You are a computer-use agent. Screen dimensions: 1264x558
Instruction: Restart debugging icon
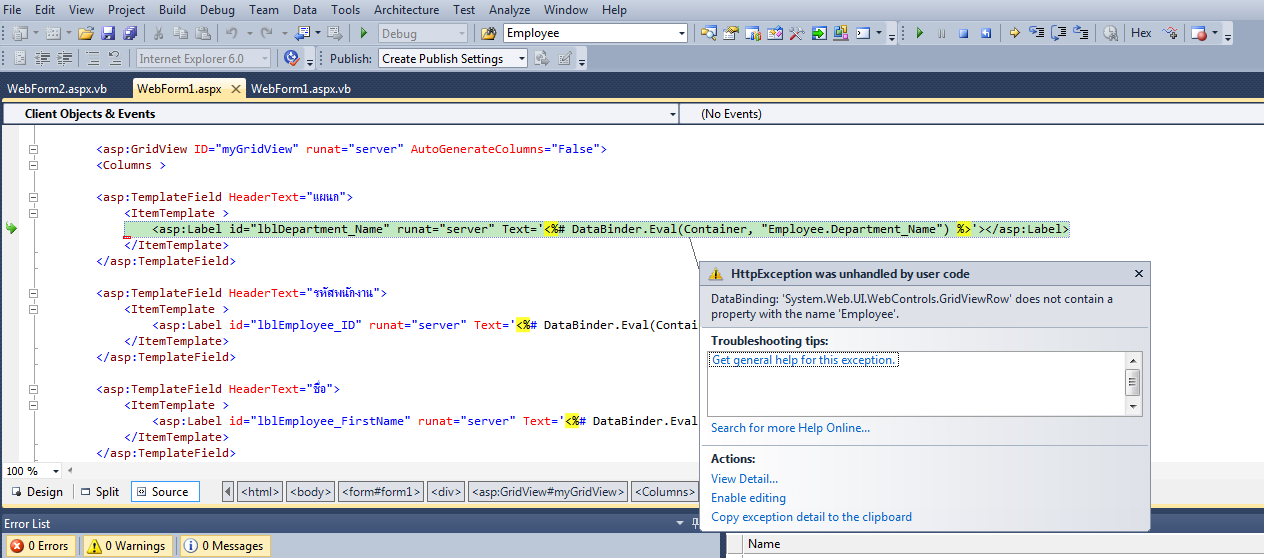(985, 33)
